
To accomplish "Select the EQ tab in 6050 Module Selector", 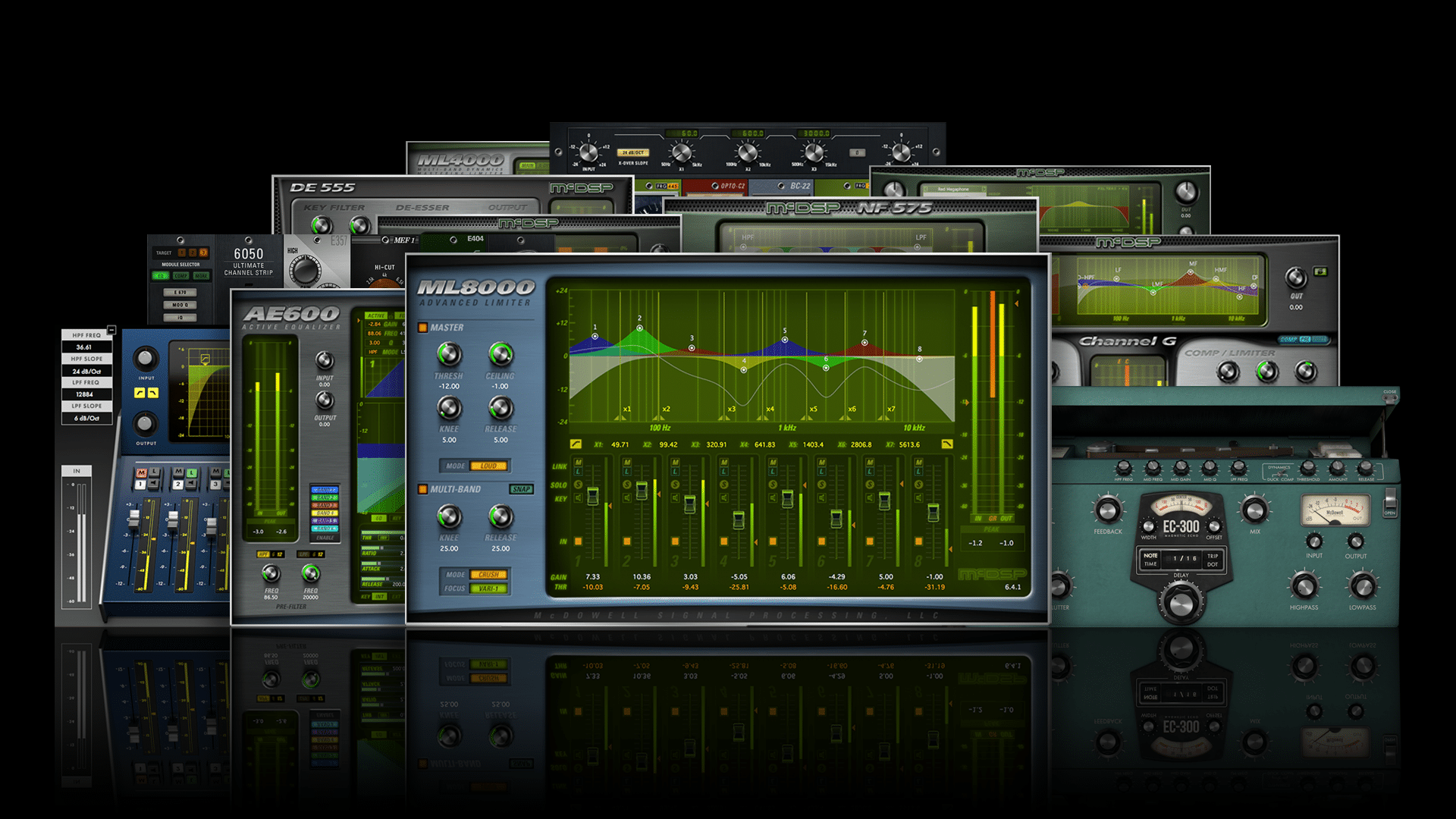I will [x=161, y=276].
